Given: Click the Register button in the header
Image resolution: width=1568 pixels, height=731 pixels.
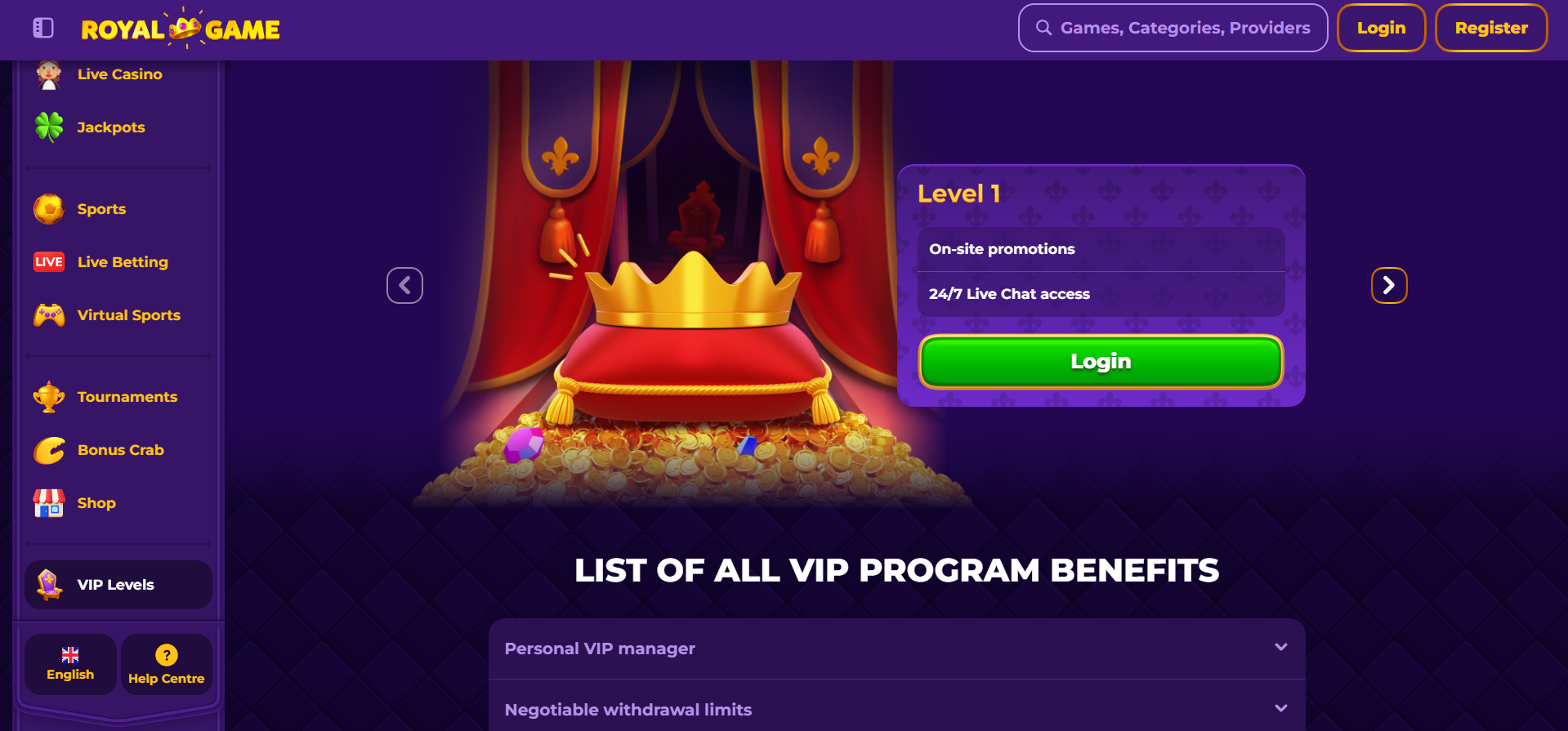Looking at the screenshot, I should pos(1491,28).
